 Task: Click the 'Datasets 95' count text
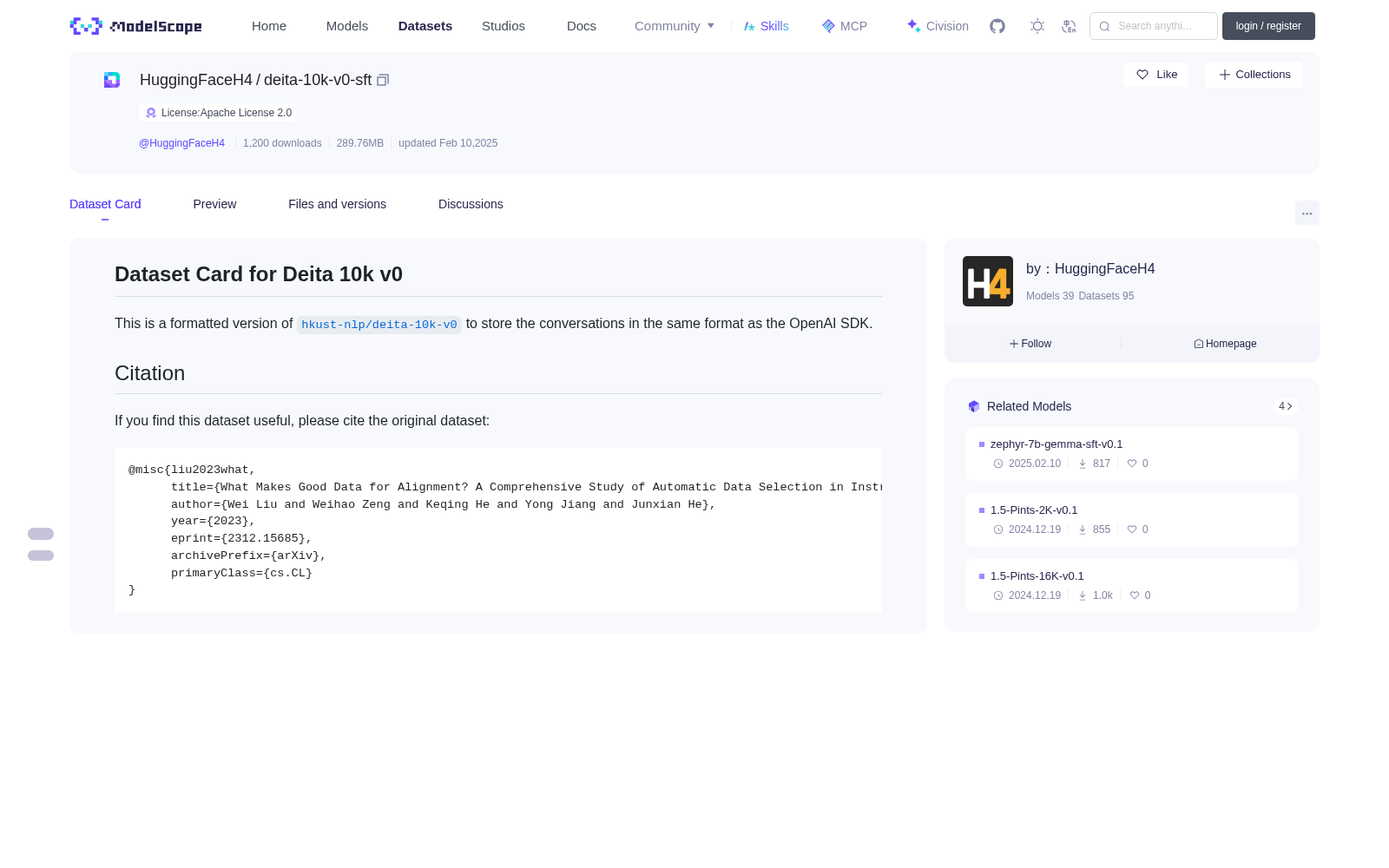click(x=1106, y=296)
